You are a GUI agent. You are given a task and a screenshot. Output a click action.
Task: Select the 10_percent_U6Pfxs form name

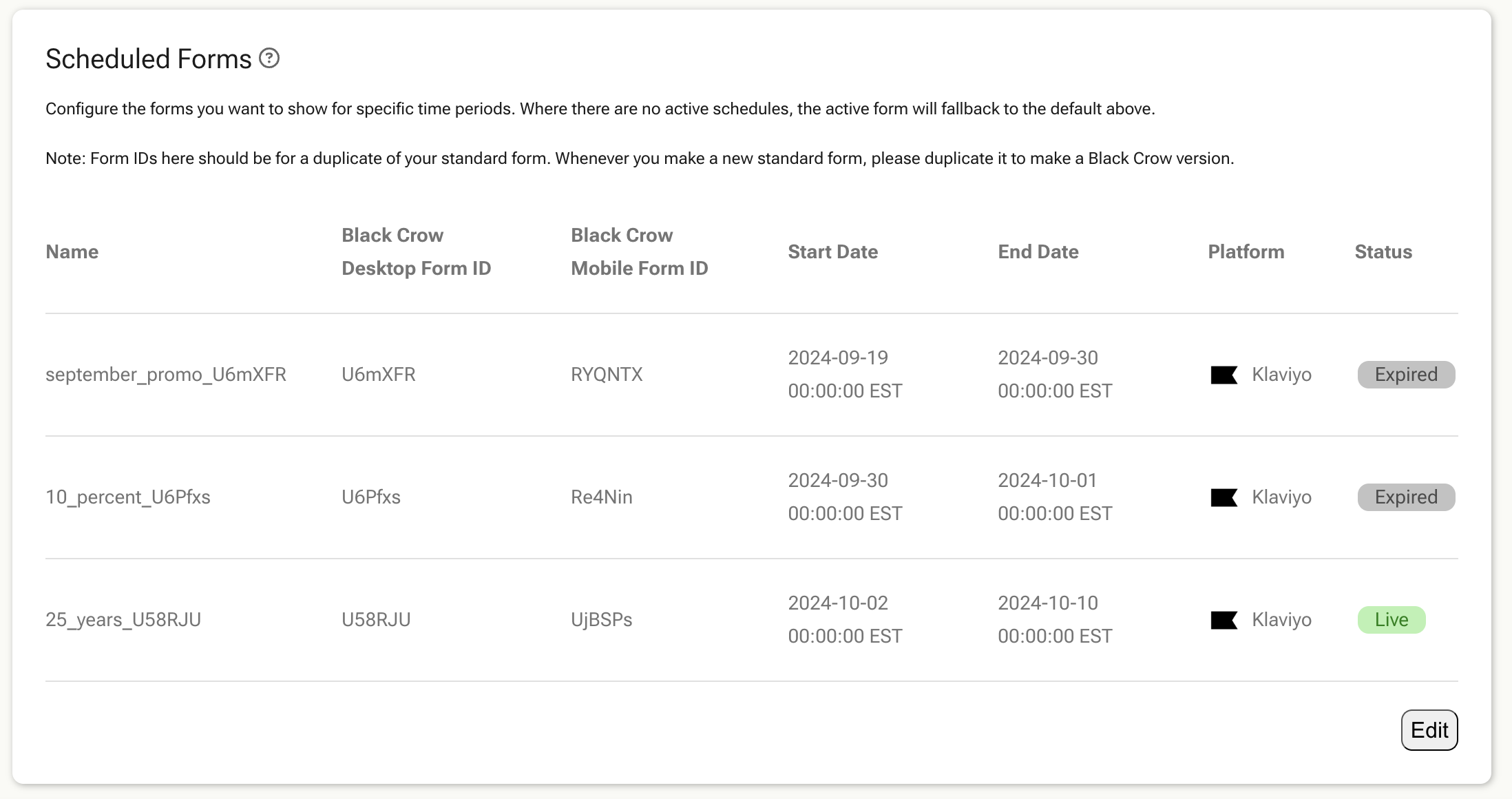[128, 497]
